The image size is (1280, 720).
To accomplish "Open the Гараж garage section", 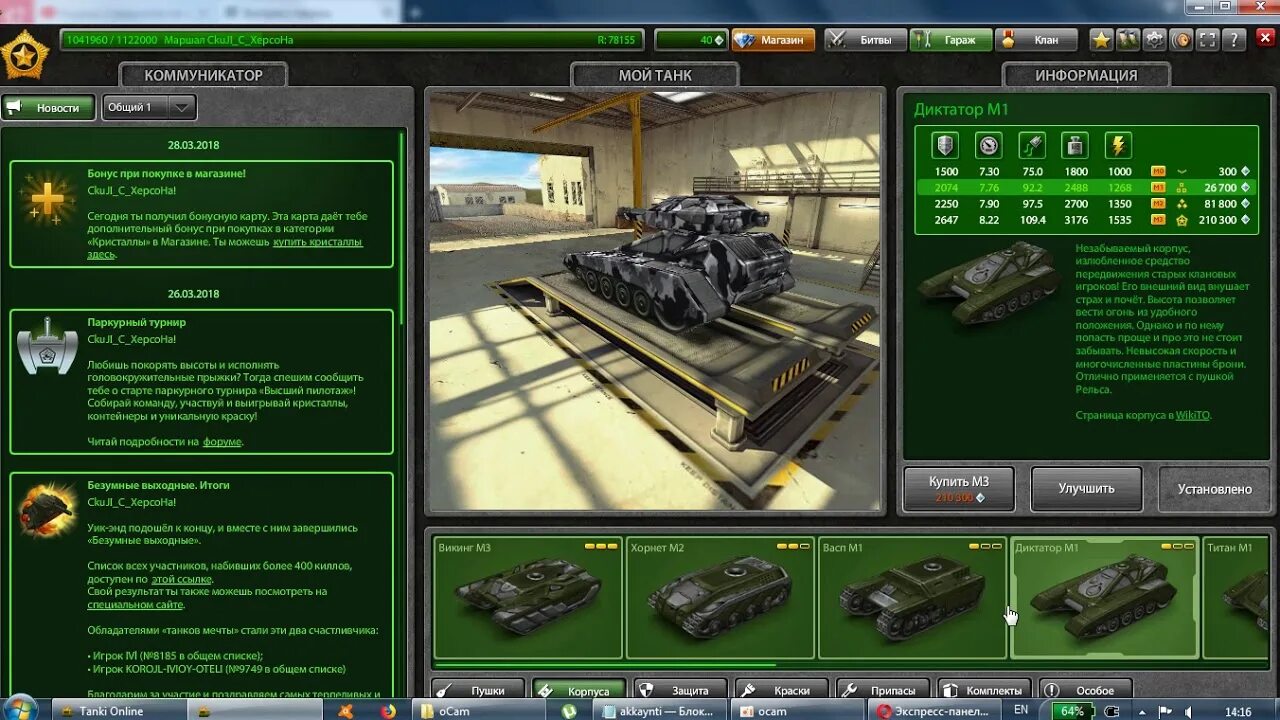I will 951,40.
